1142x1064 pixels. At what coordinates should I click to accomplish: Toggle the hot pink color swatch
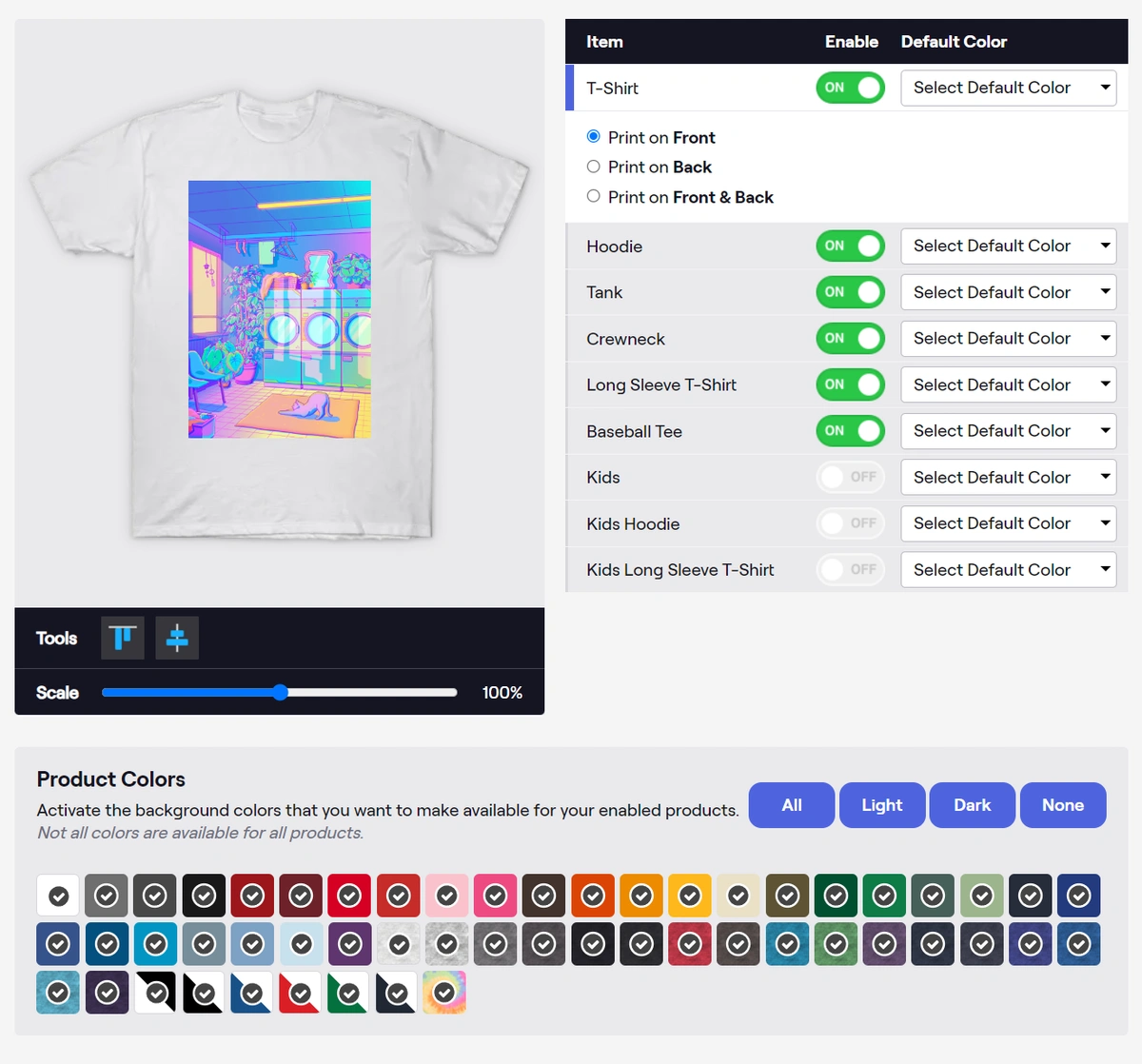pyautogui.click(x=496, y=896)
